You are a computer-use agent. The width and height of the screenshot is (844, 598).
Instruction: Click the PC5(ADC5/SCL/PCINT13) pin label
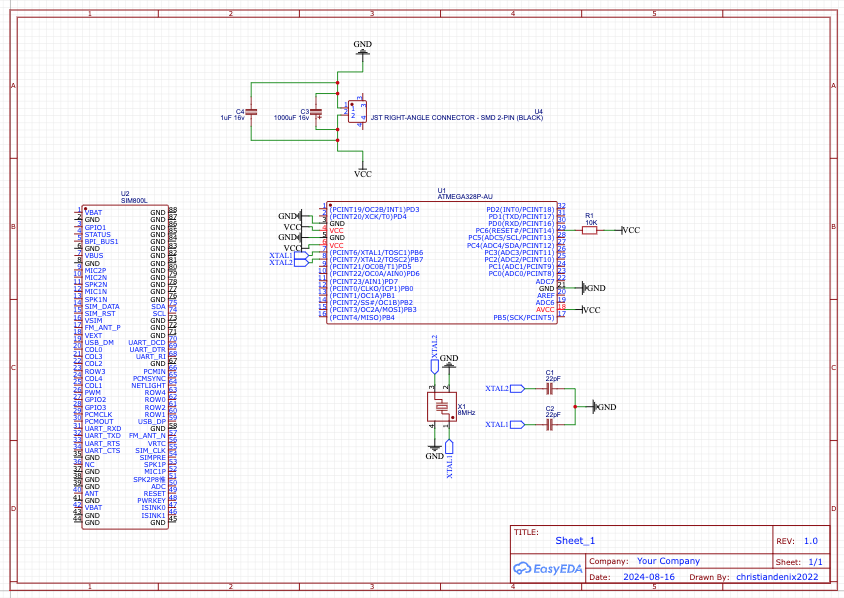click(x=511, y=237)
